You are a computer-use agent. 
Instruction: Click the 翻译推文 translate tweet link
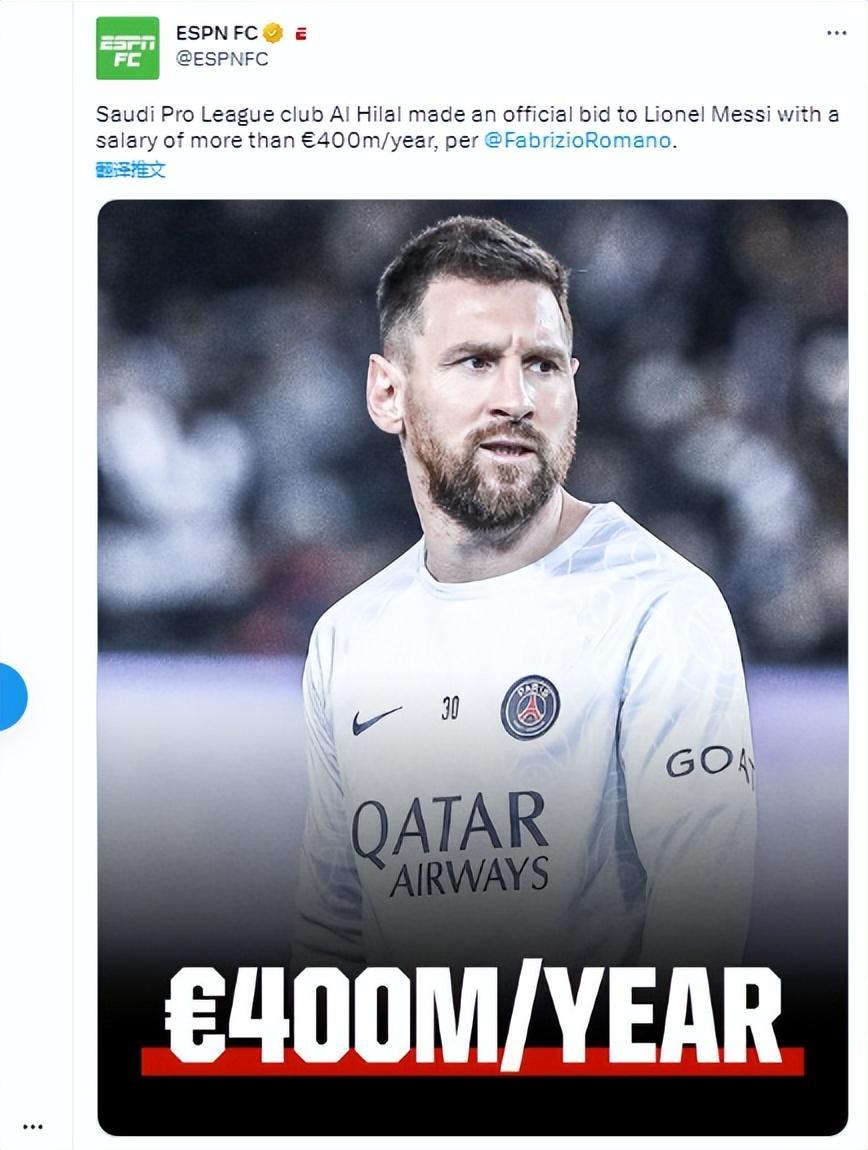pos(130,169)
